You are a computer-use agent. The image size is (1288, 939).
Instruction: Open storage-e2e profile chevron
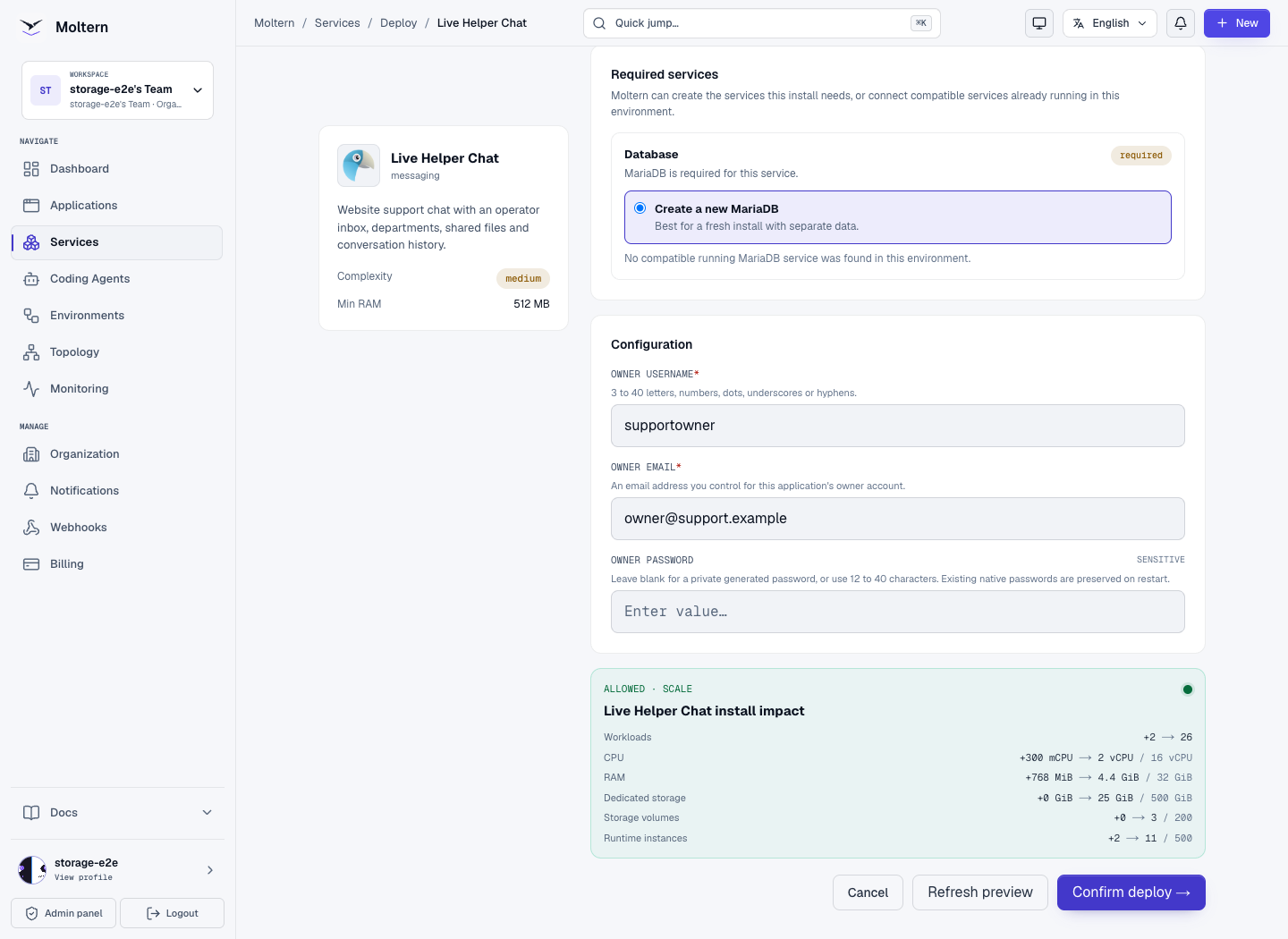pyautogui.click(x=210, y=870)
